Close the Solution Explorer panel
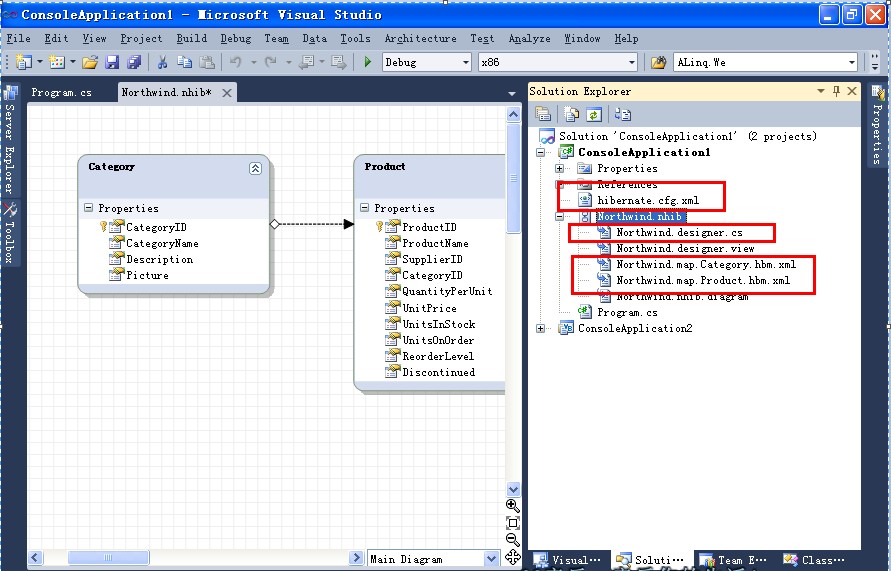The width and height of the screenshot is (891, 571). tap(852, 91)
